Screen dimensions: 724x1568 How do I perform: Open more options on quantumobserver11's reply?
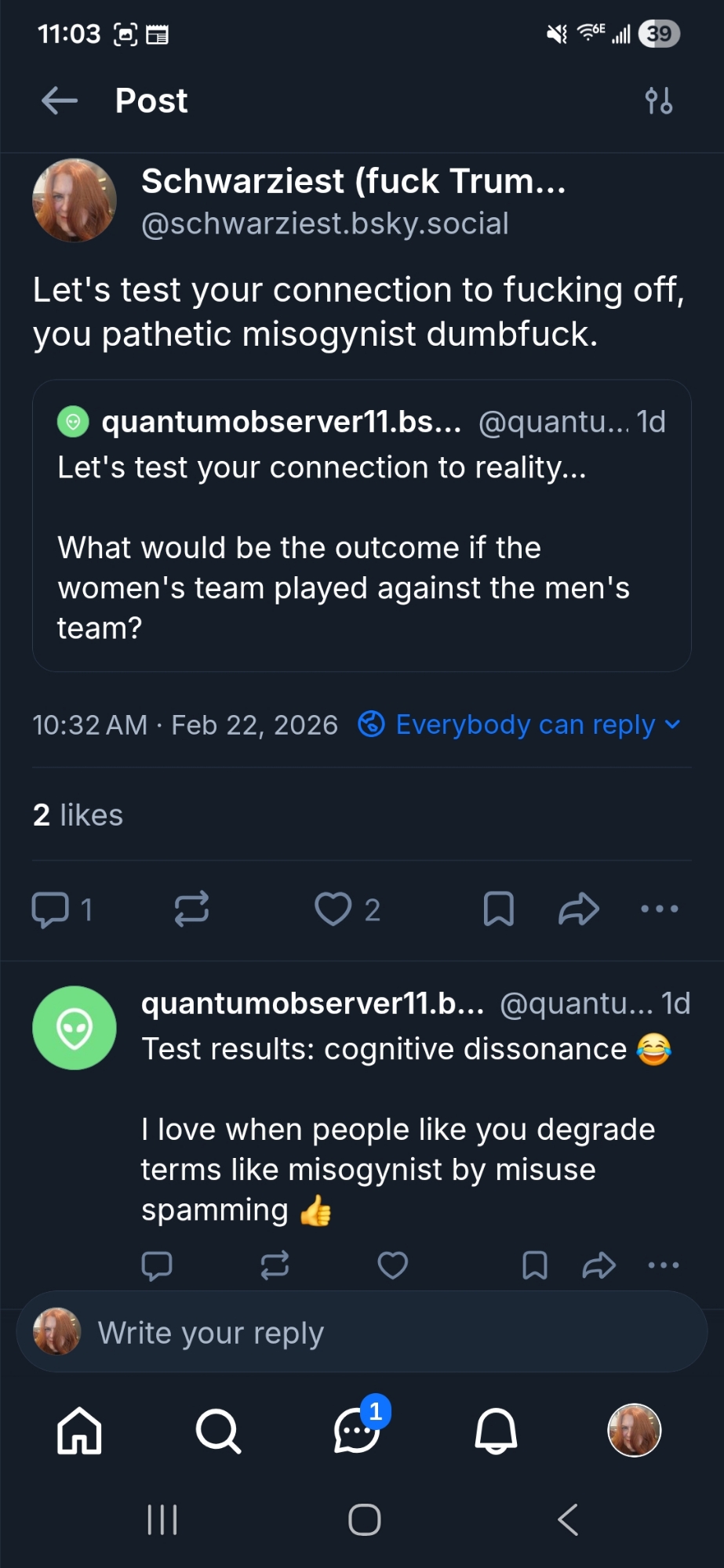(664, 1265)
